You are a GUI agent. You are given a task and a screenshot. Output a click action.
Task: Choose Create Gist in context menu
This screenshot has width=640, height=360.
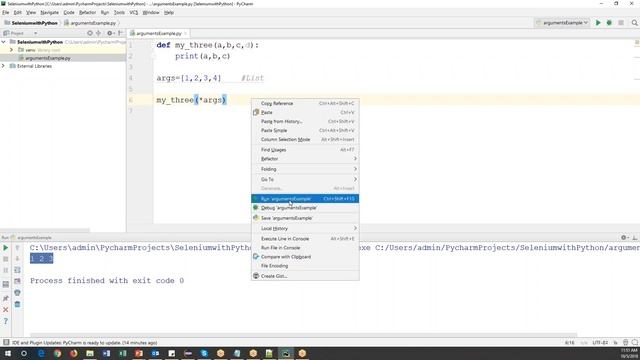click(x=305, y=276)
